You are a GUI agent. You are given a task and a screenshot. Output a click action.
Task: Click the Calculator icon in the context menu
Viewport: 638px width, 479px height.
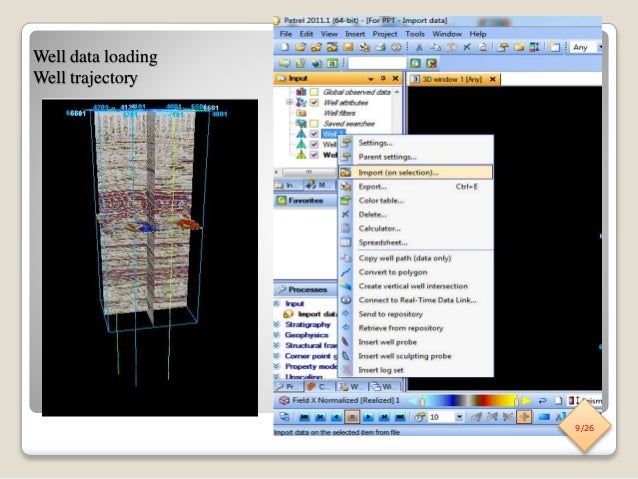click(x=347, y=228)
